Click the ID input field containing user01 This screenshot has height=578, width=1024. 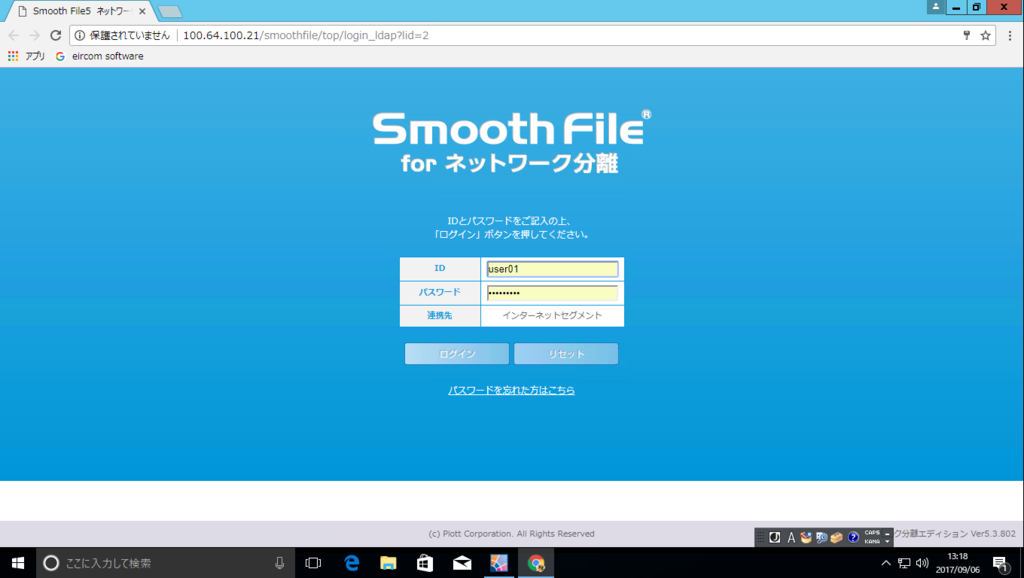tap(553, 268)
